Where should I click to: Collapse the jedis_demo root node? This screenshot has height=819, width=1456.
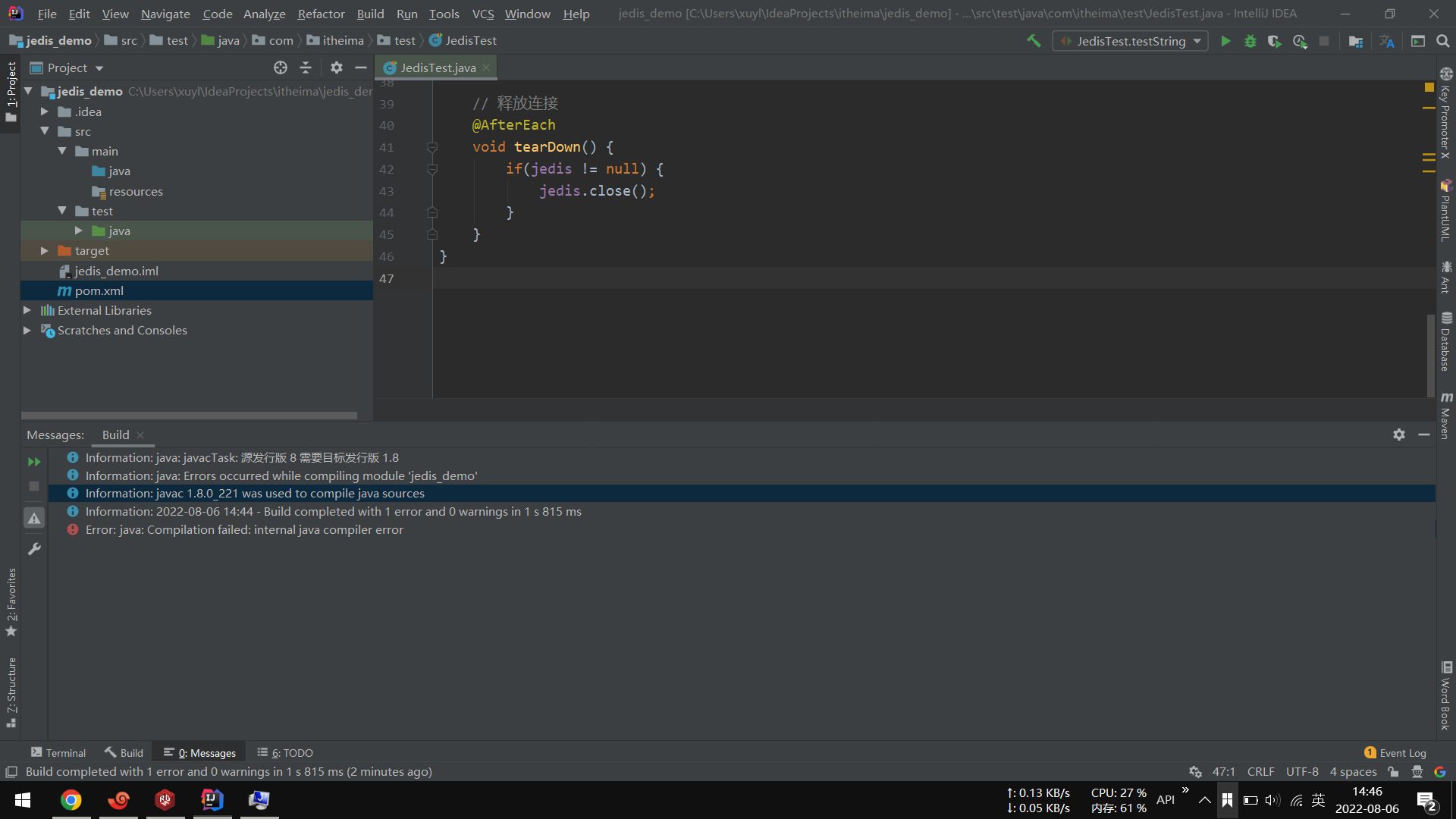pyautogui.click(x=28, y=91)
